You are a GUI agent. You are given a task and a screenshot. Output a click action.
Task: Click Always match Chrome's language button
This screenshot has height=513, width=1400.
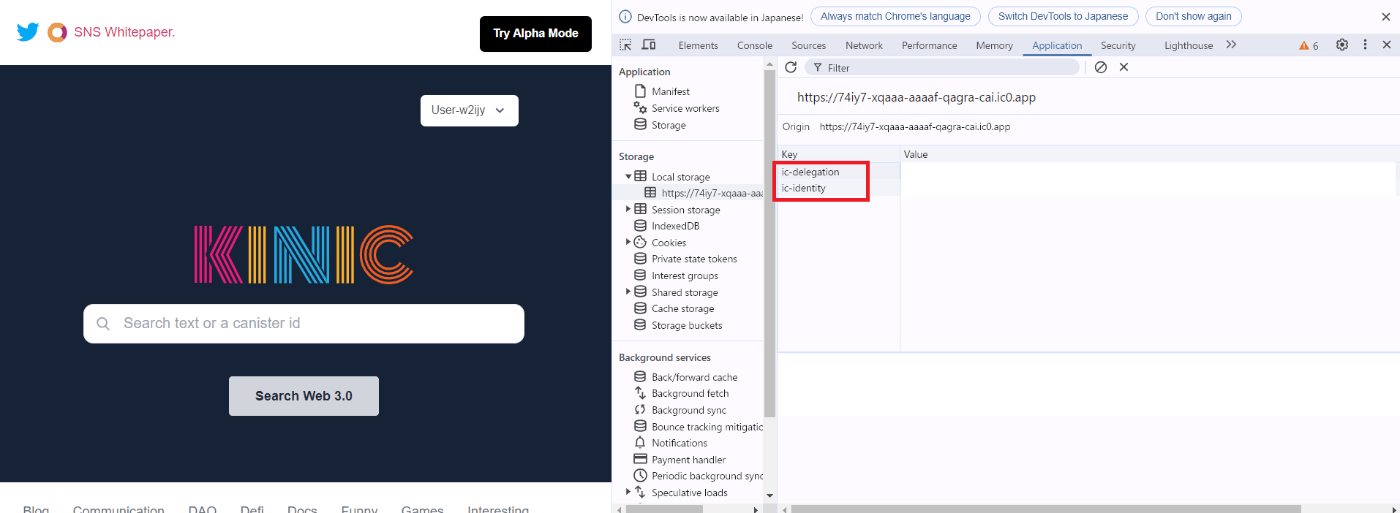[896, 16]
